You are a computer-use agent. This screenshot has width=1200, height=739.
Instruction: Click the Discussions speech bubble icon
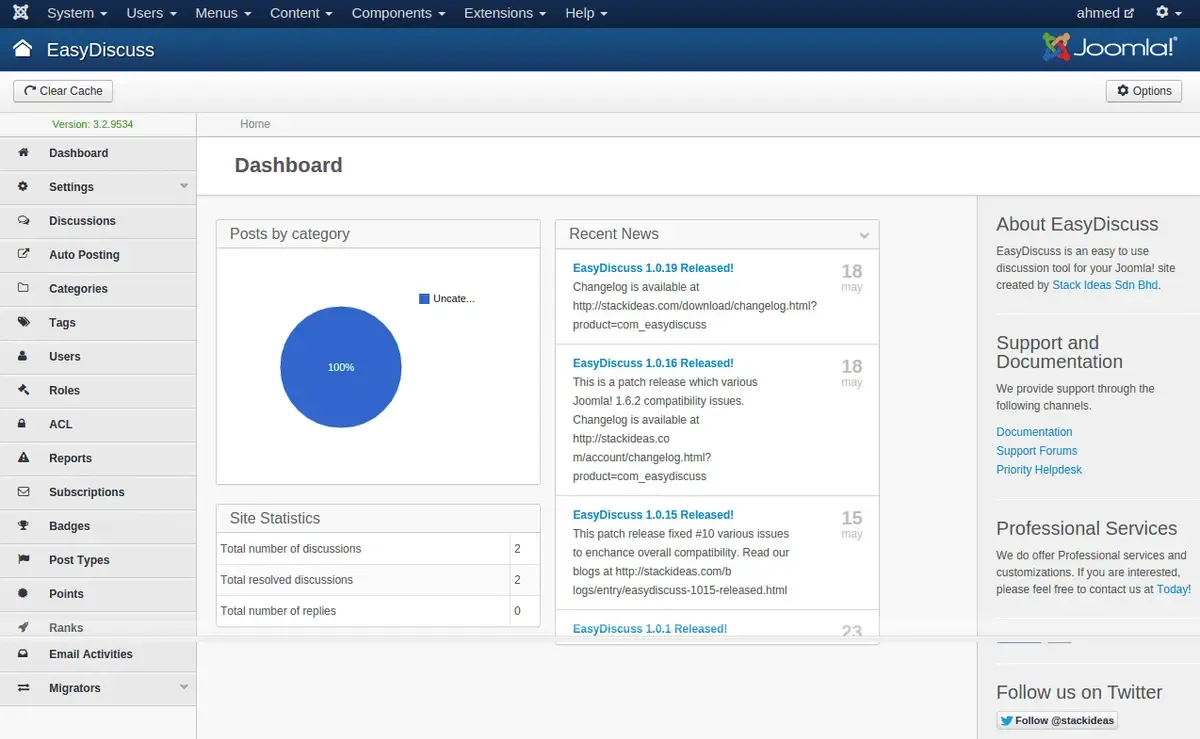click(24, 220)
